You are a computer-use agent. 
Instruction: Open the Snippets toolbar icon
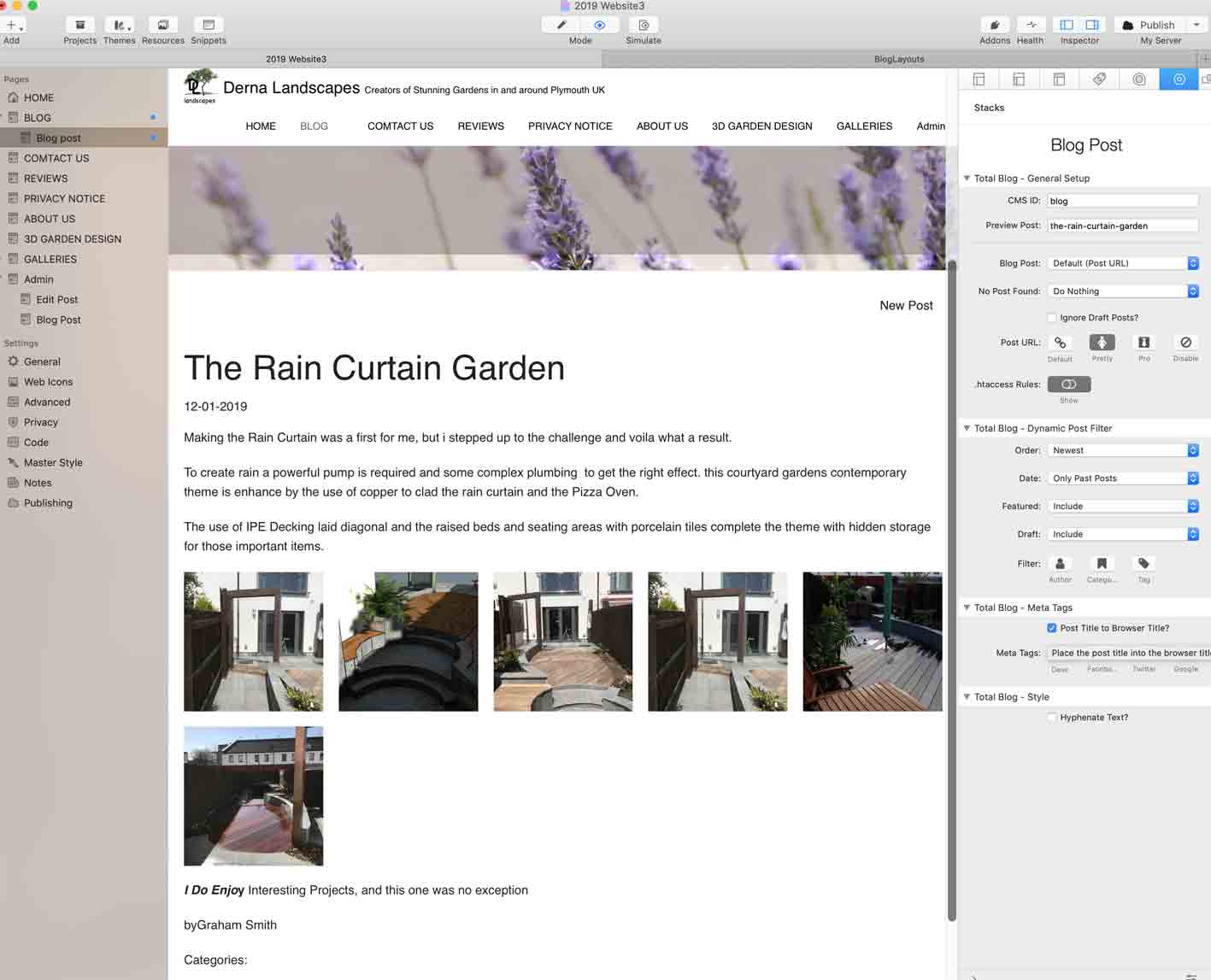[209, 25]
